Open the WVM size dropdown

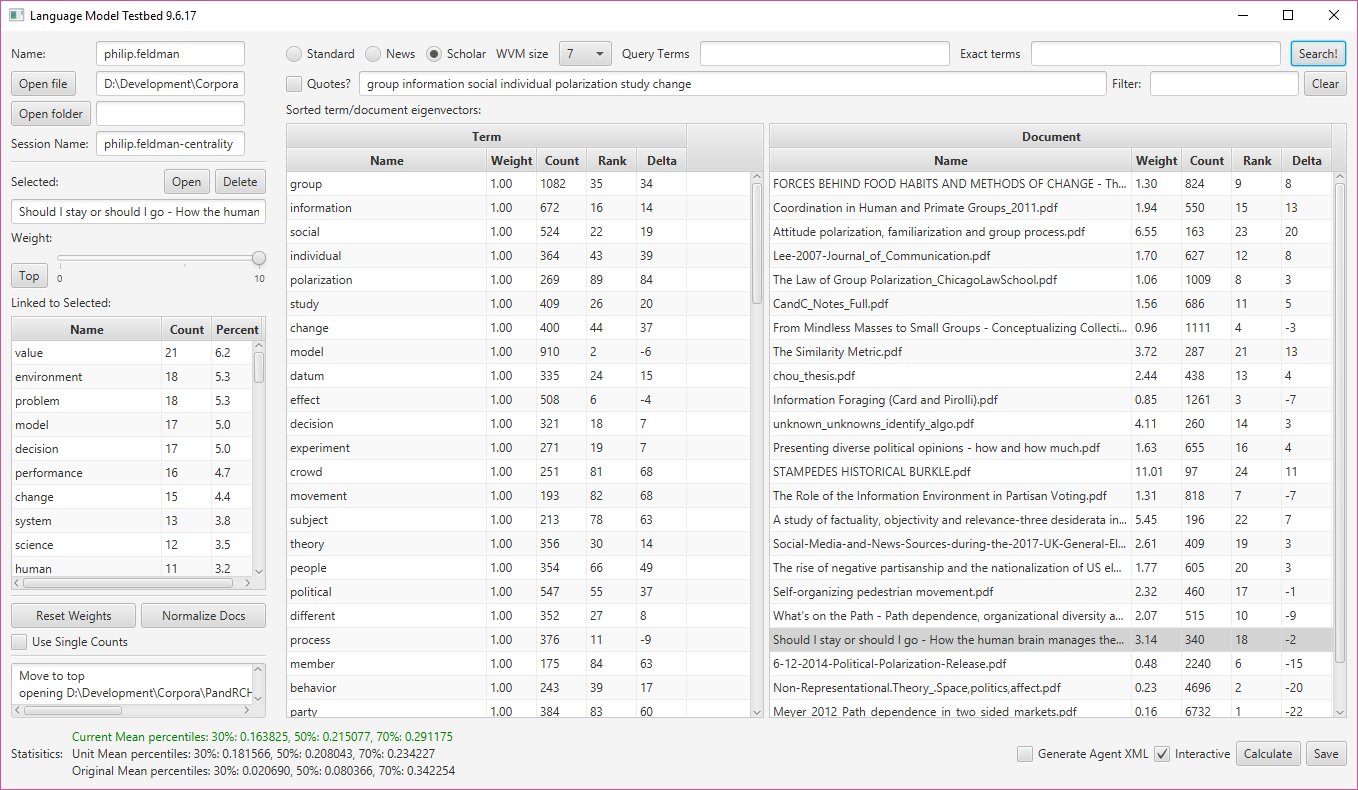pyautogui.click(x=585, y=54)
